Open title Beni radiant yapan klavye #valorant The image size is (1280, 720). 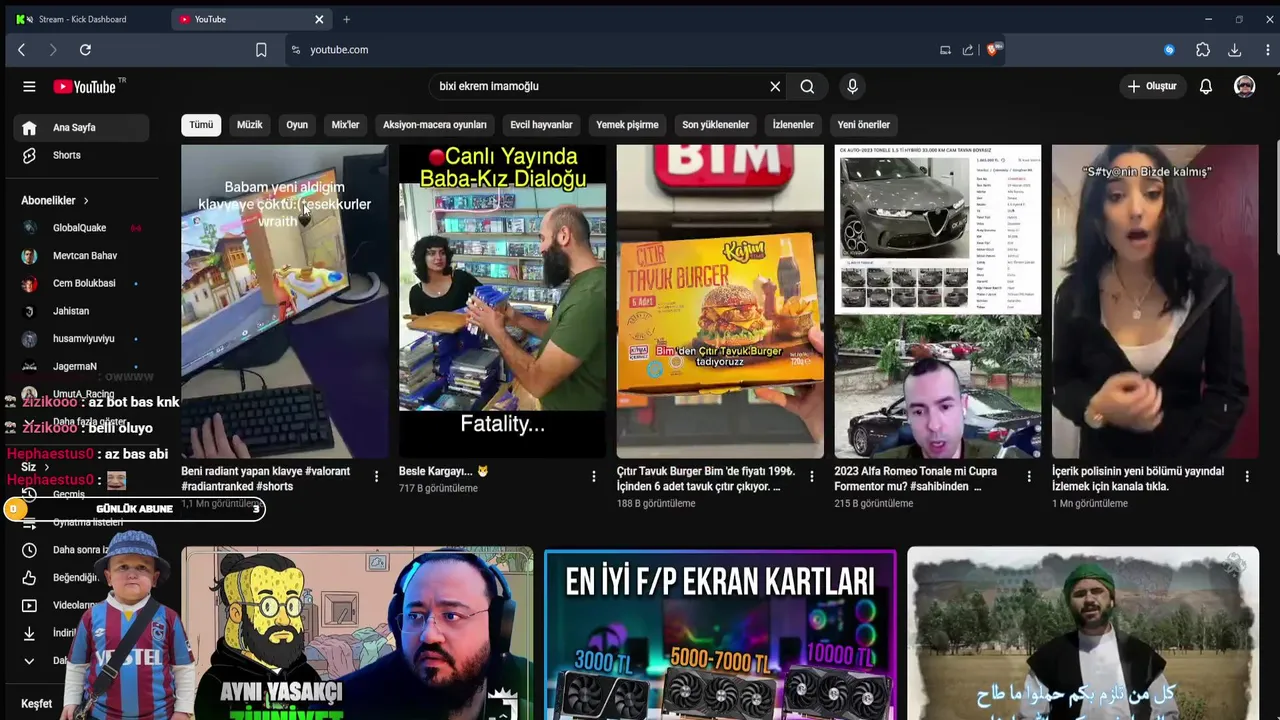[266, 478]
